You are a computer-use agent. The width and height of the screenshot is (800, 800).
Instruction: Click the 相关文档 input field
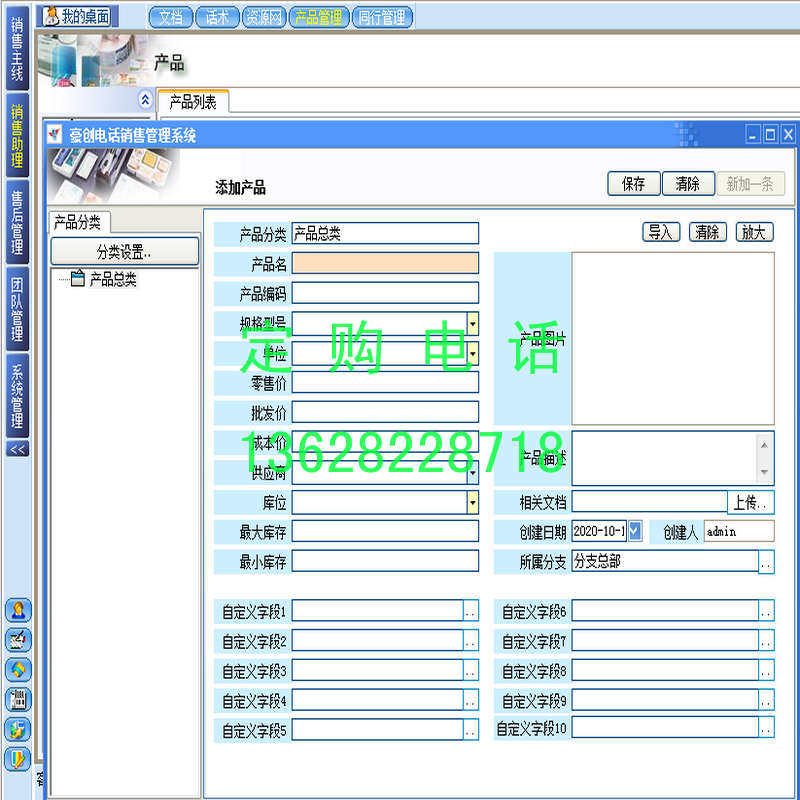[x=649, y=502]
